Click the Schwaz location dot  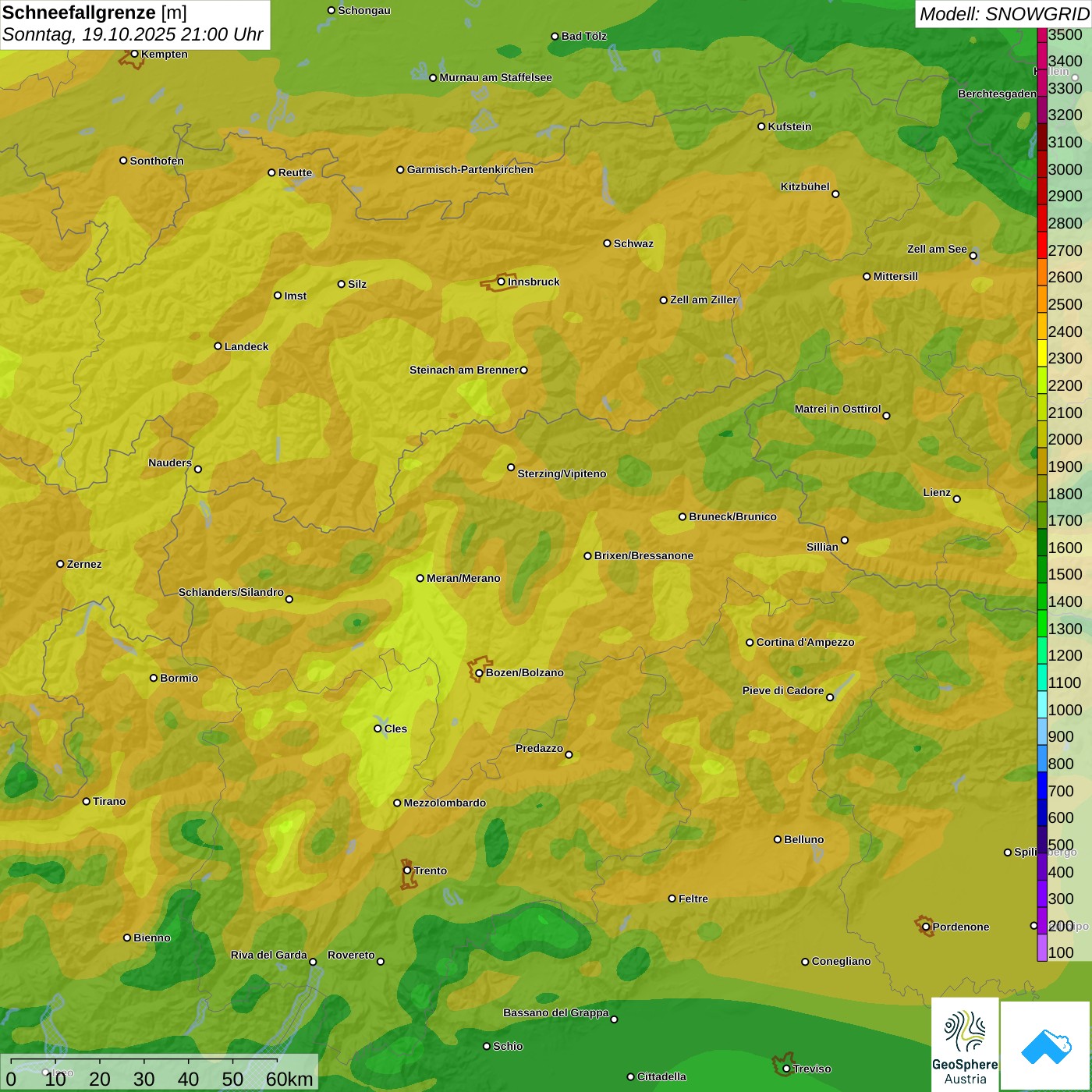click(607, 243)
